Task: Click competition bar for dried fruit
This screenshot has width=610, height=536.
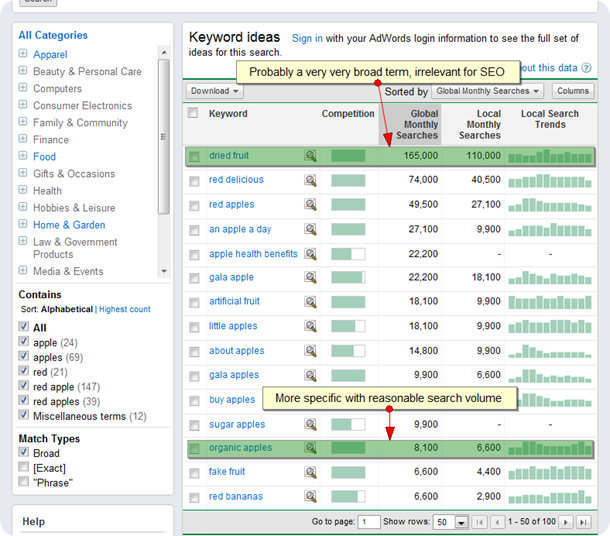Action: tap(348, 156)
